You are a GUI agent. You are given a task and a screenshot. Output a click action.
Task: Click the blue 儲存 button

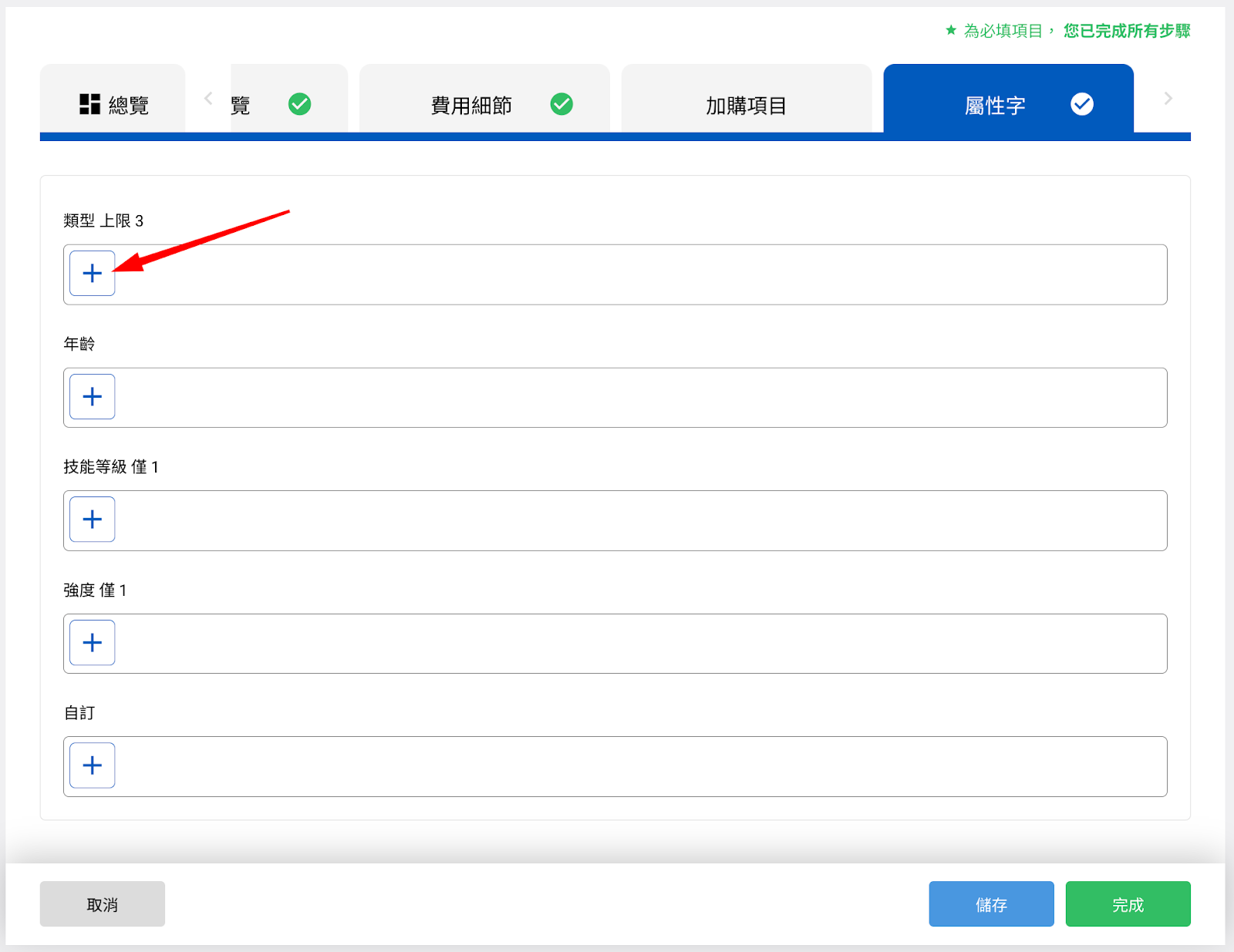click(991, 904)
